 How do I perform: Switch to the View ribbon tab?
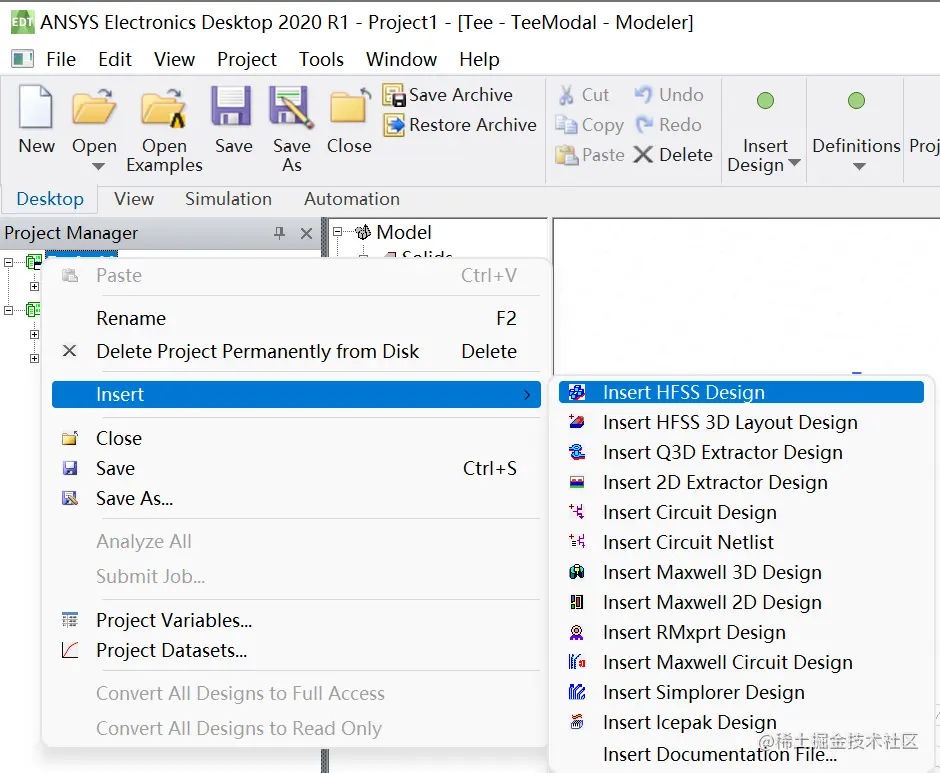coord(134,198)
